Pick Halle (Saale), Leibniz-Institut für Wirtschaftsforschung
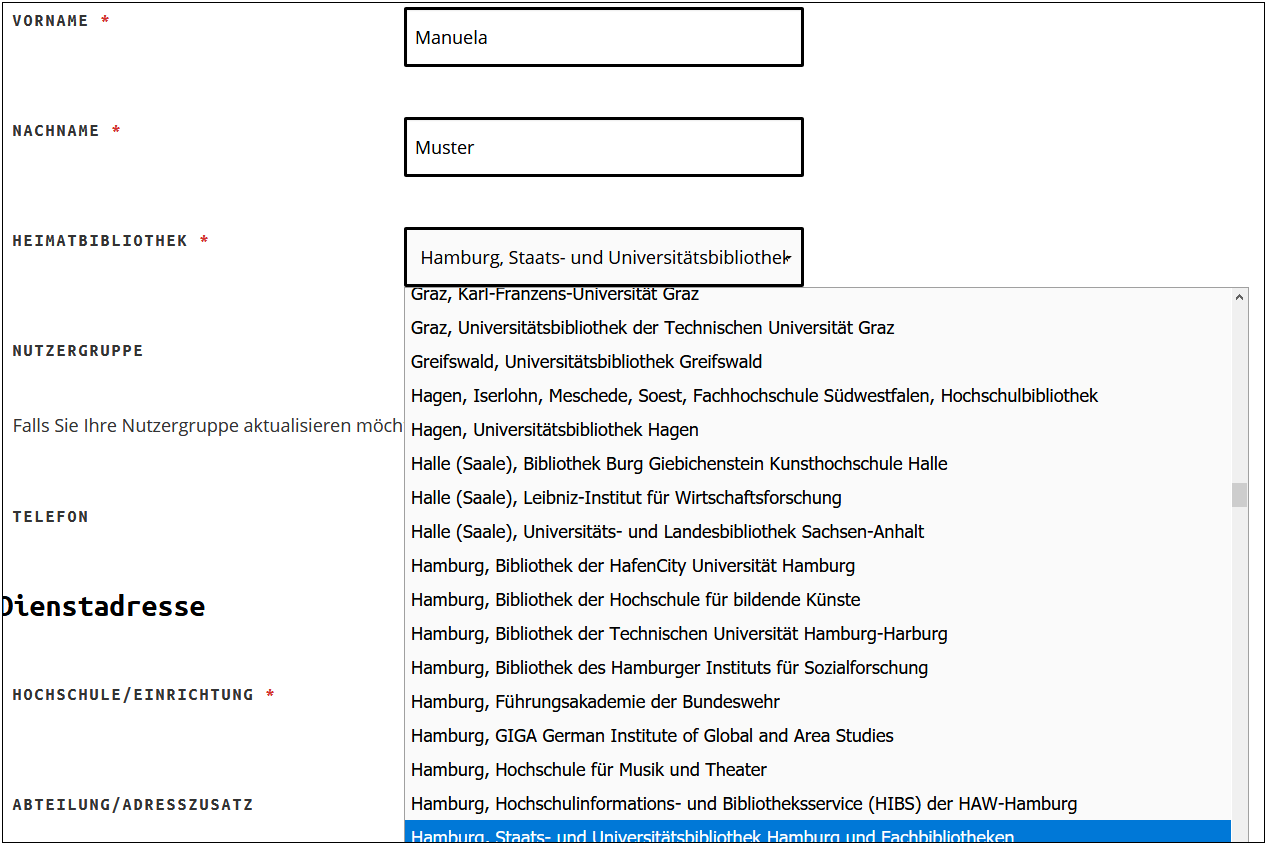 pos(818,498)
